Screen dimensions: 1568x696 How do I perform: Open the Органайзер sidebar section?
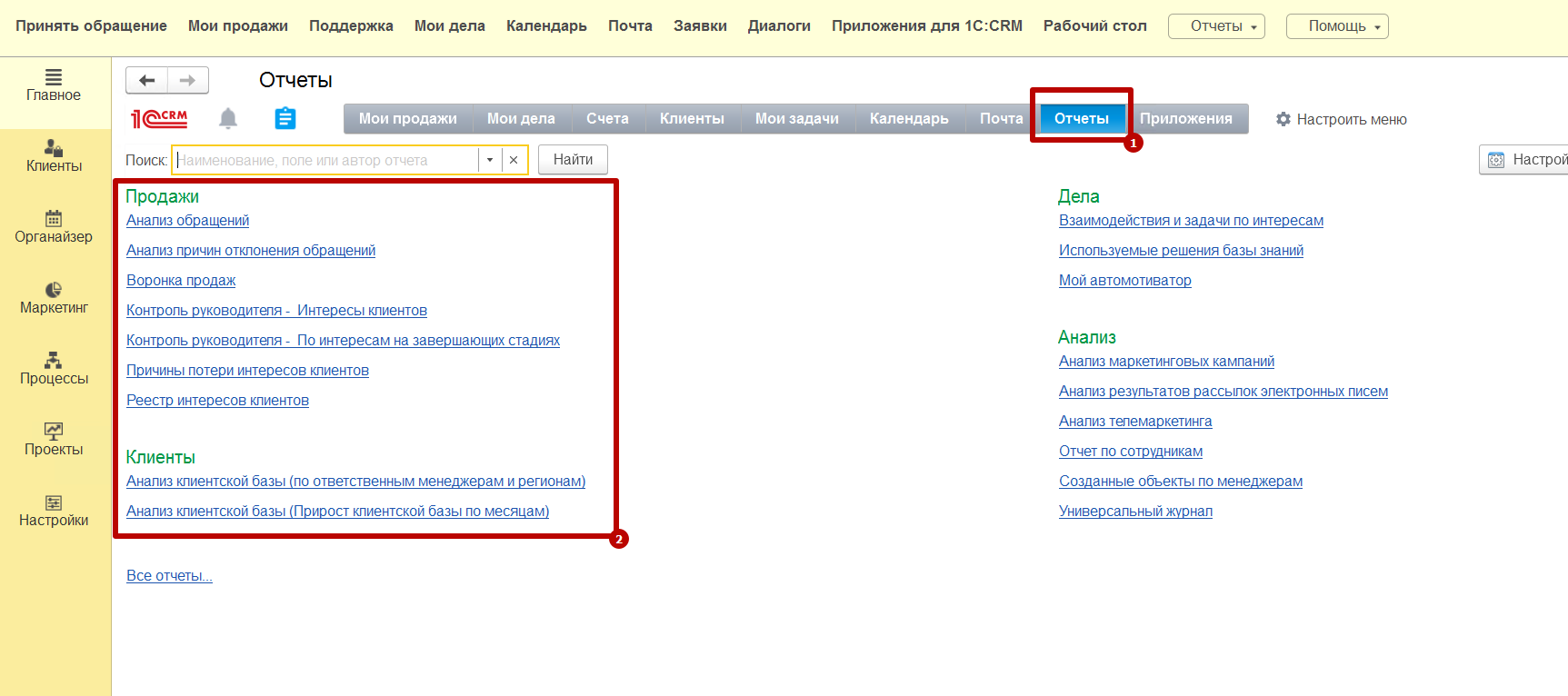tap(54, 226)
